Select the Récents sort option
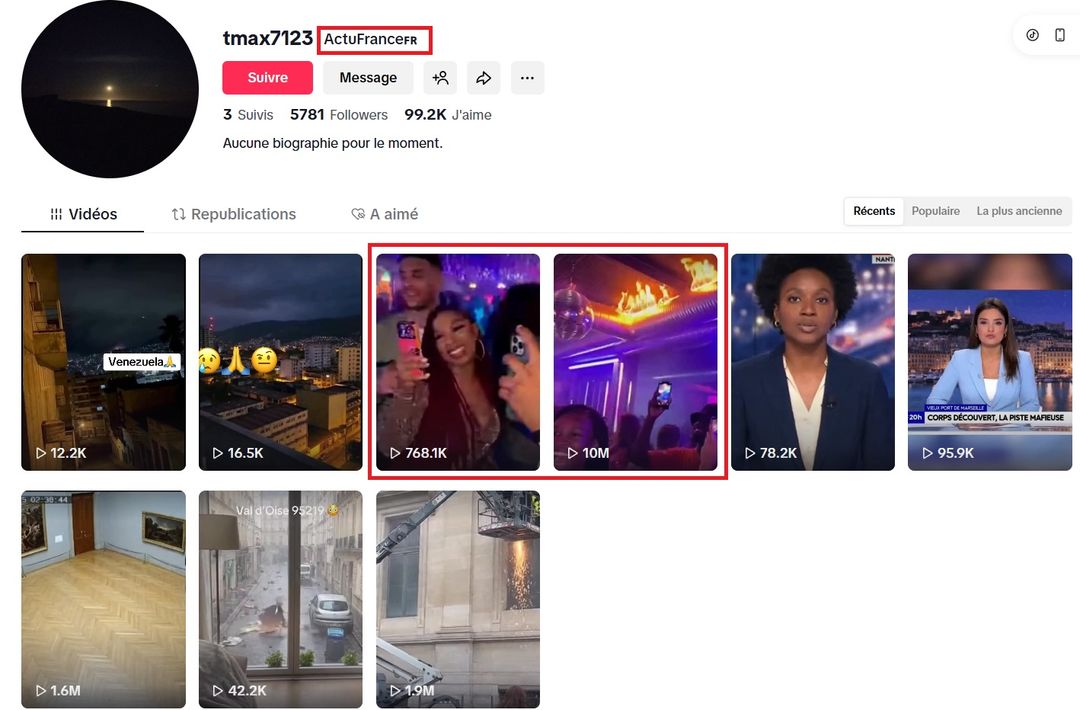Image resolution: width=1080 pixels, height=710 pixels. click(874, 211)
